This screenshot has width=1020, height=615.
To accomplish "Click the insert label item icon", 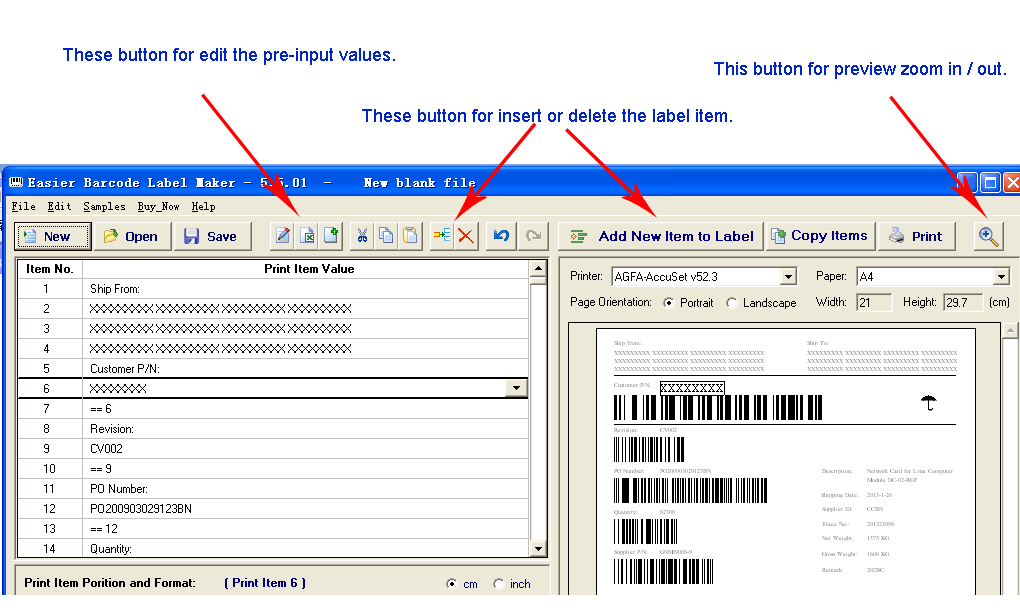I will 441,236.
